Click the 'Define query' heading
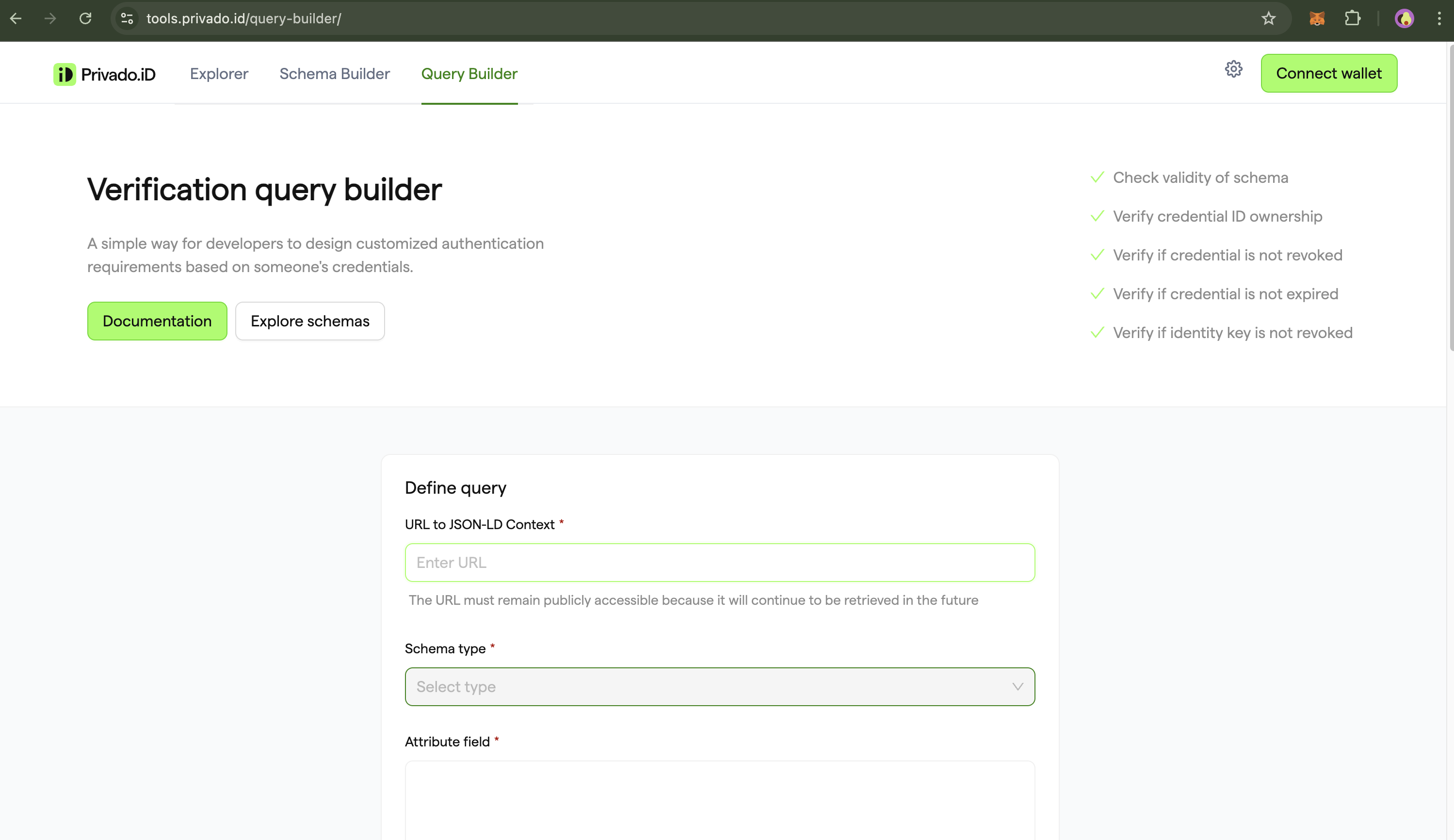Image resolution: width=1454 pixels, height=840 pixels. 455,487
